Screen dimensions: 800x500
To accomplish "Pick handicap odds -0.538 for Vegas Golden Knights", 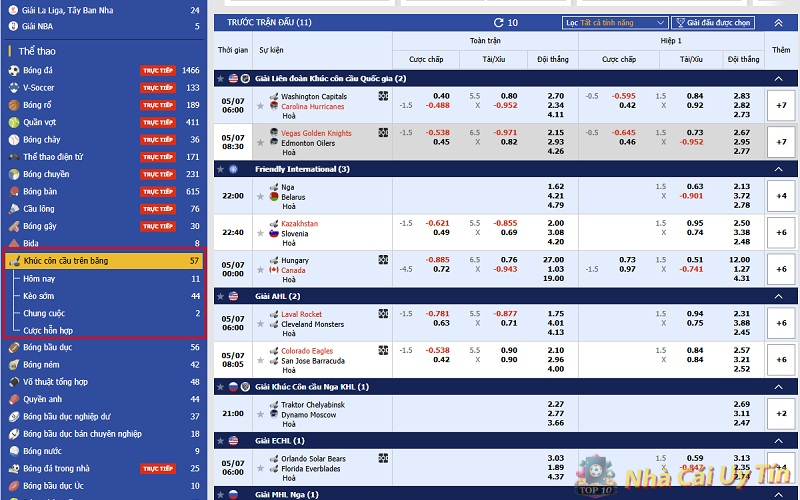I will click(x=438, y=133).
